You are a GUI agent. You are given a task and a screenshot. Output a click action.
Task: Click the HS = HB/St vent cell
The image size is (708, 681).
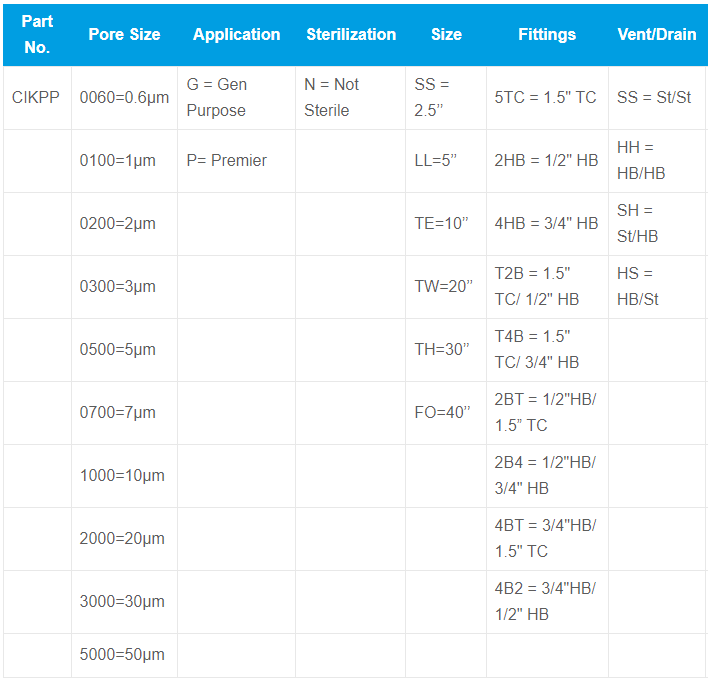coord(657,286)
